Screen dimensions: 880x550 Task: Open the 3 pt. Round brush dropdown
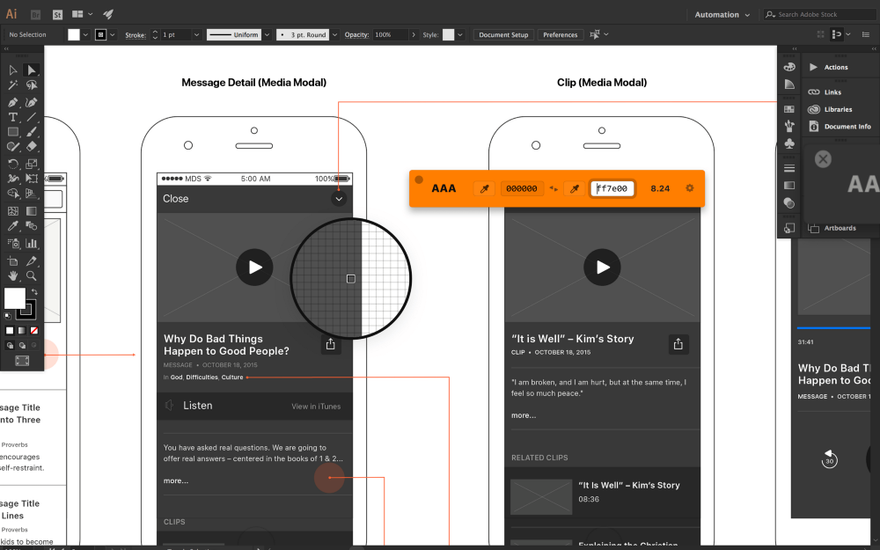[335, 35]
